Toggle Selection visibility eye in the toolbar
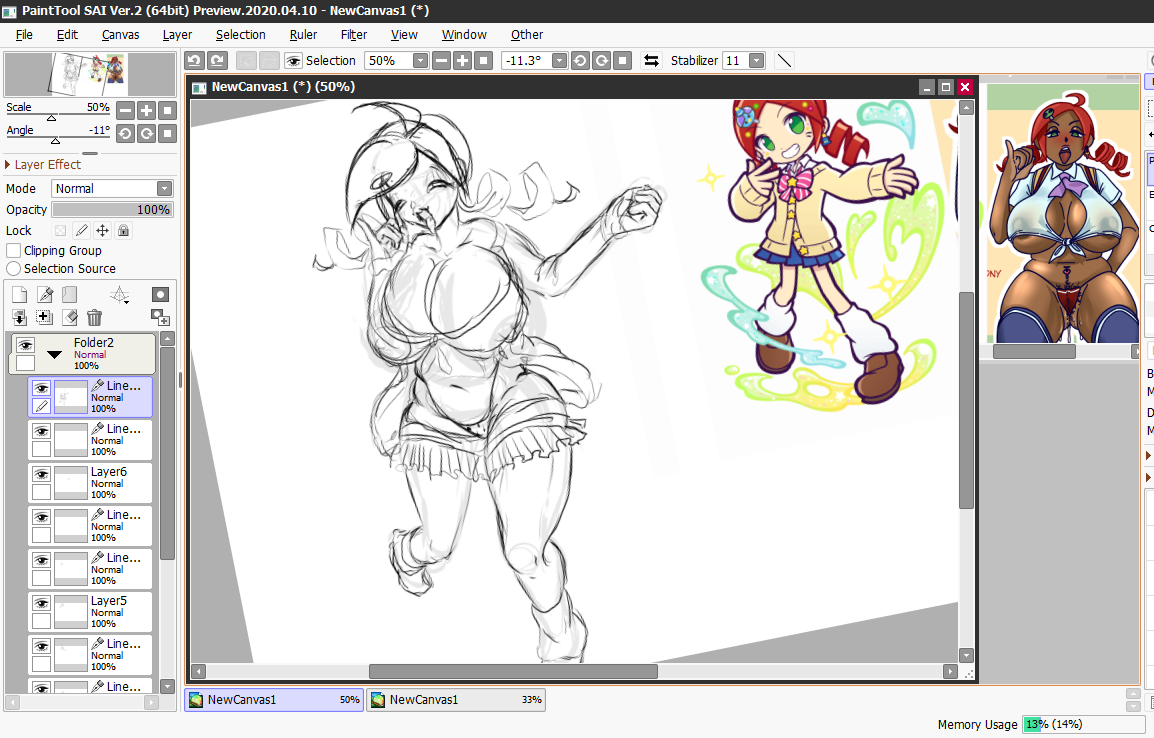Screen dimensions: 1154x738 [x=294, y=60]
